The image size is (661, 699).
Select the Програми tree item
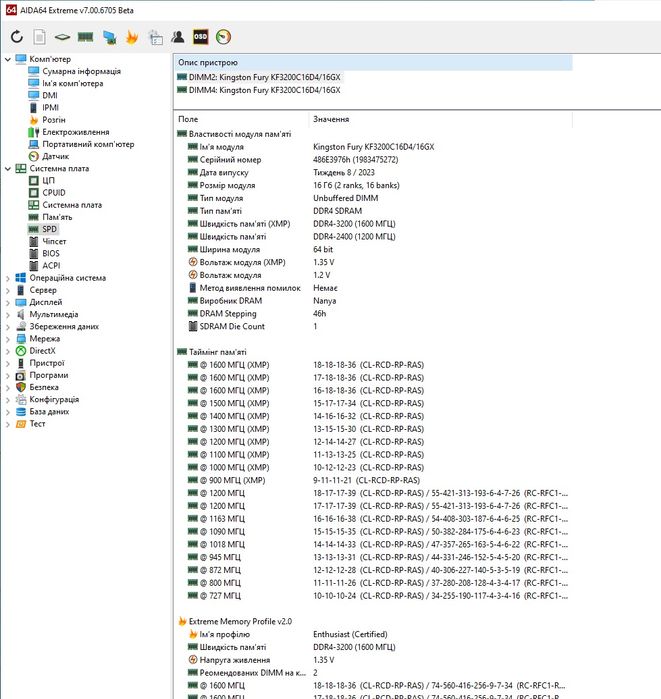(49, 375)
